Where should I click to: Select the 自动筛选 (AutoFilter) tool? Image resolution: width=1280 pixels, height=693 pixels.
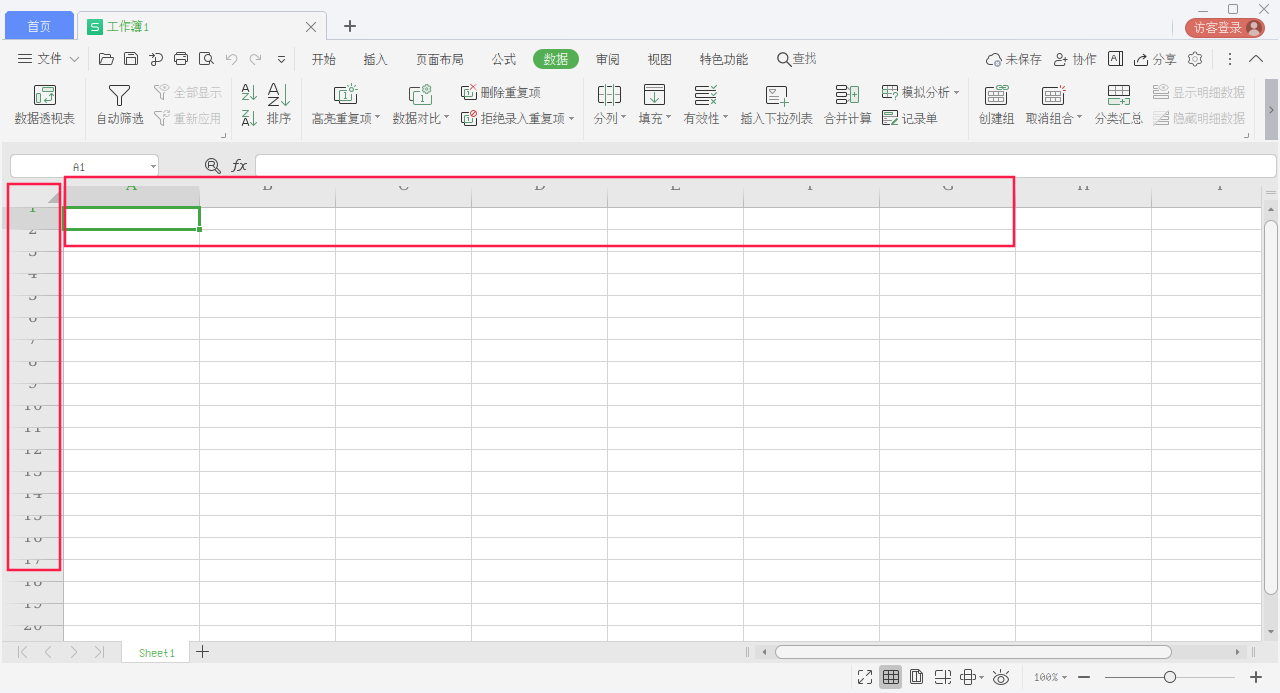coord(118,103)
